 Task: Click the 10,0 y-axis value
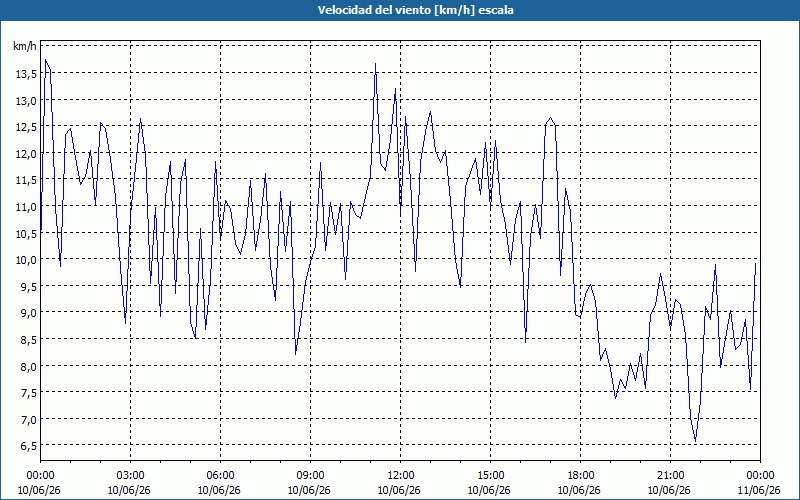[26, 260]
